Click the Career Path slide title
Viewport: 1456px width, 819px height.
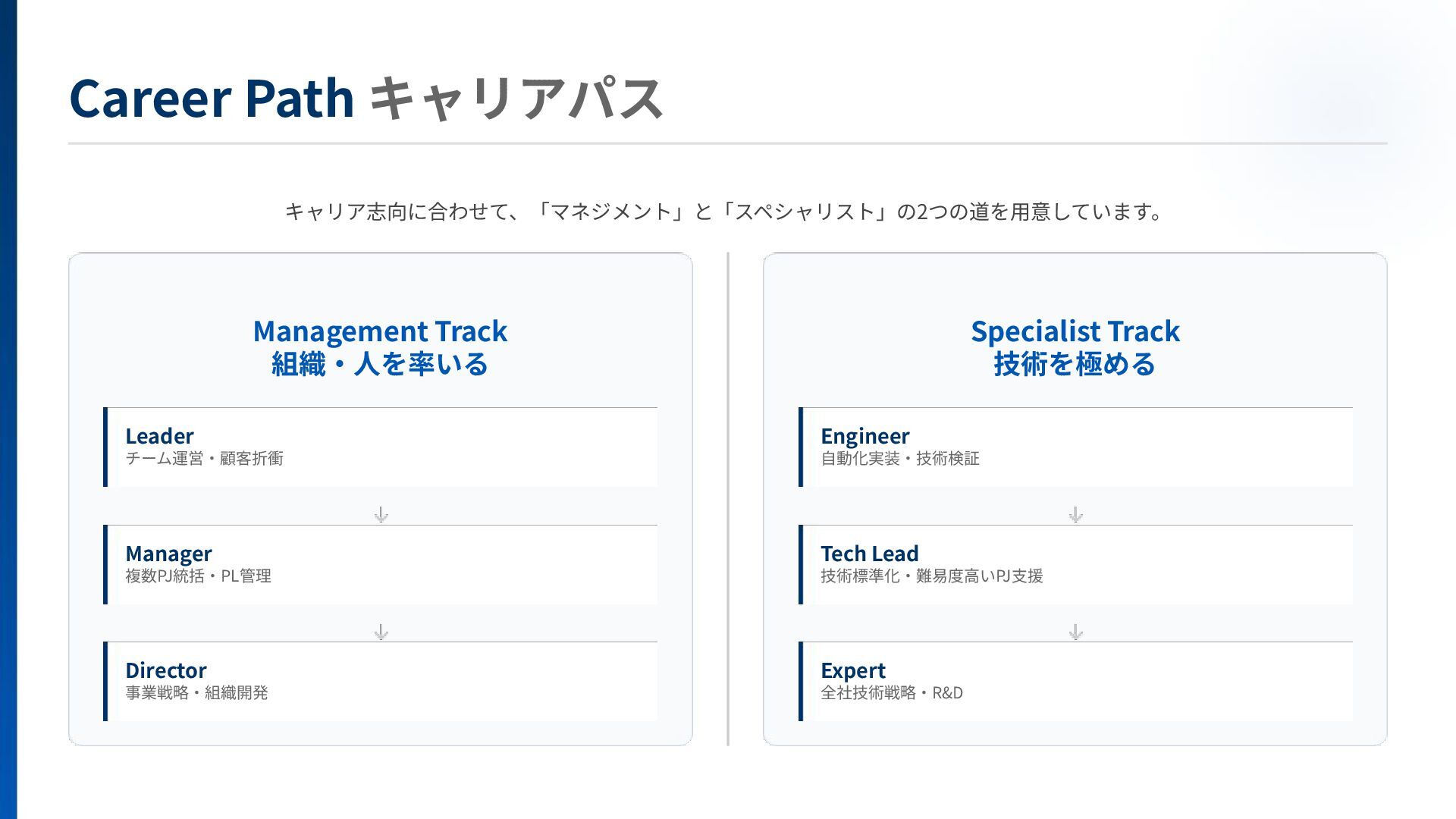[366, 98]
